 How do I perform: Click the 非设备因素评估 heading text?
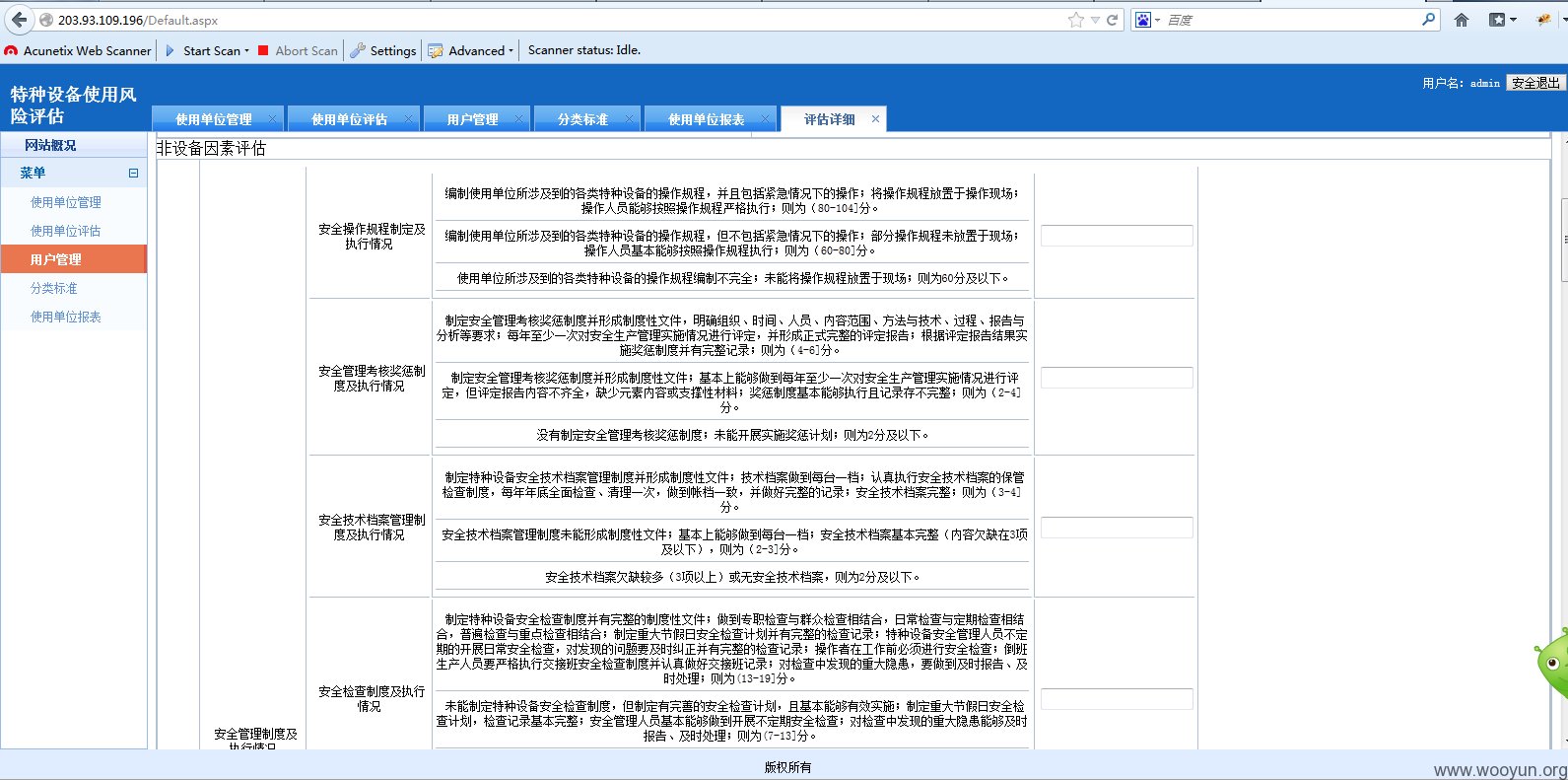coord(212,148)
